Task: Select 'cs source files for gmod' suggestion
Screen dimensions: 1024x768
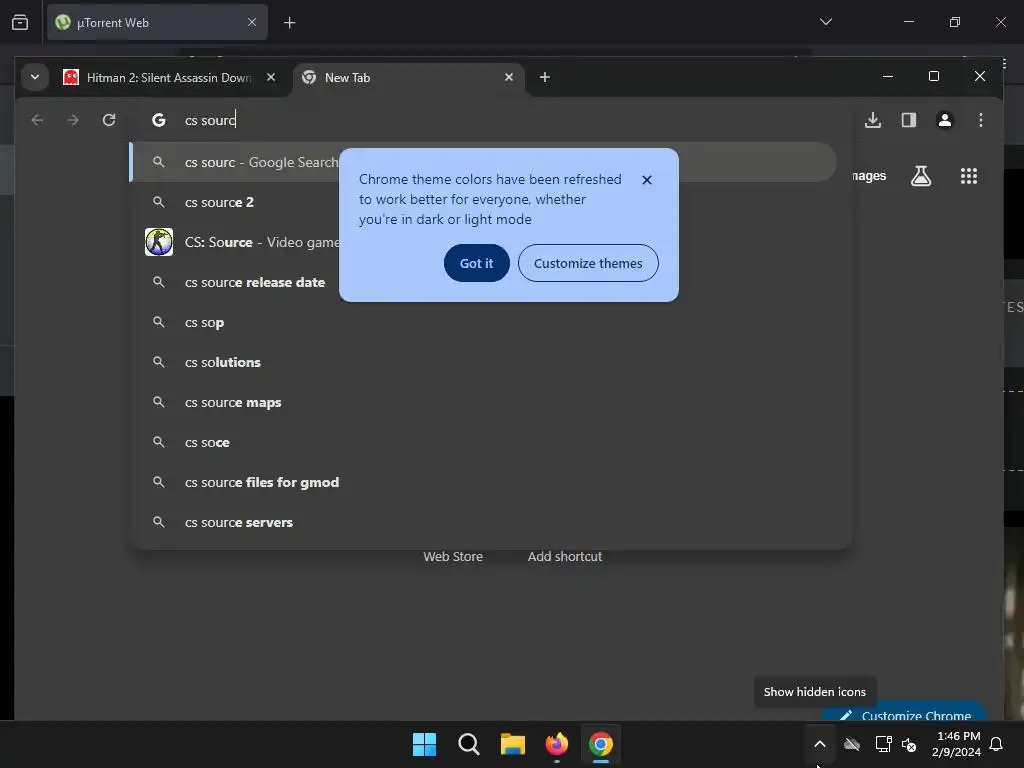Action: (x=490, y=482)
